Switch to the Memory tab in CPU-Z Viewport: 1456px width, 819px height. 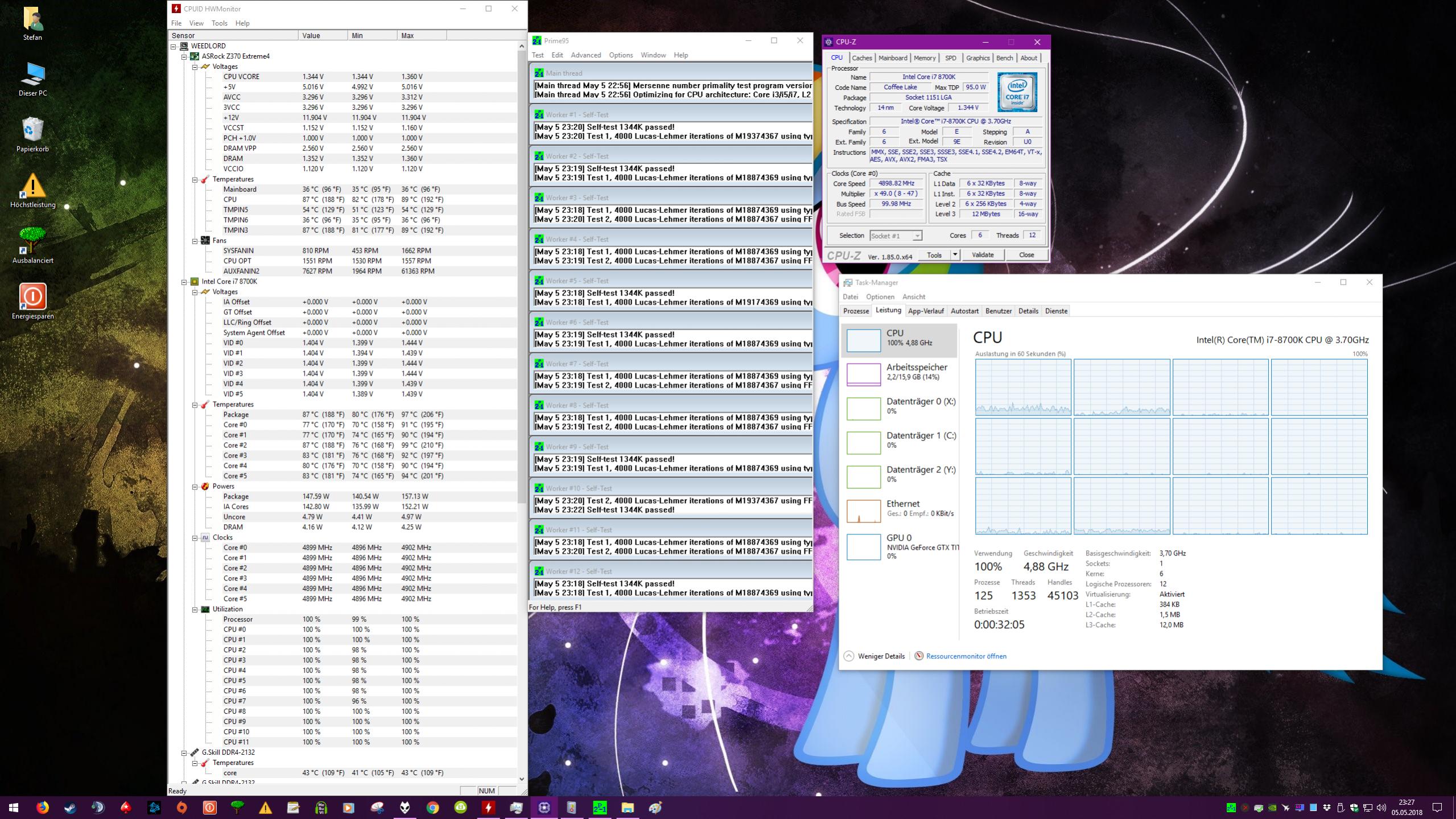(x=924, y=58)
